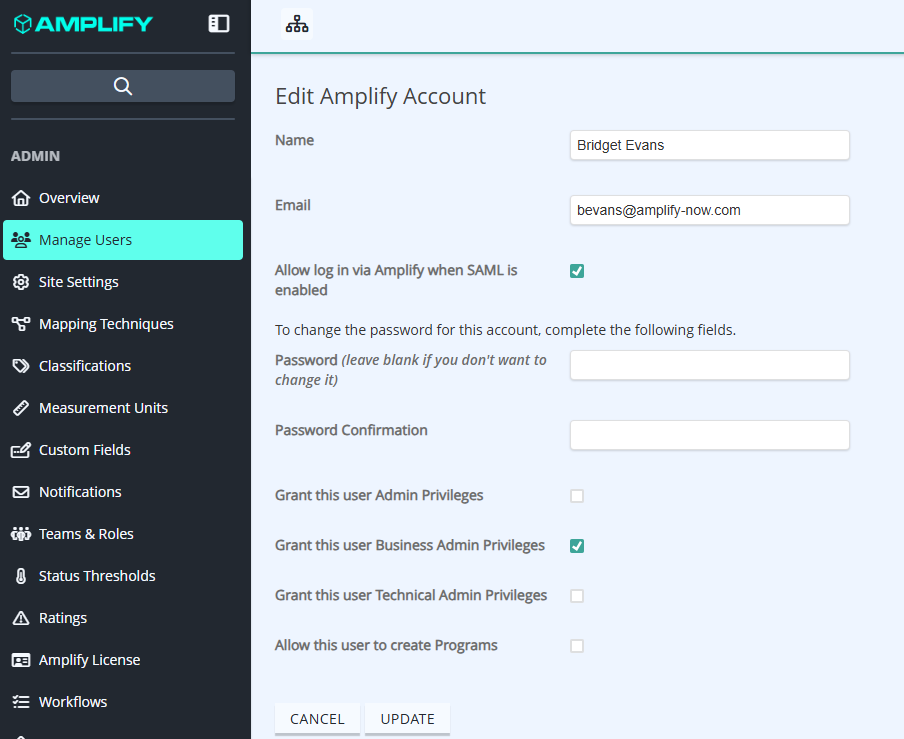Screen dimensions: 904x739
Task: Open the hierarchy tree icon
Action: pos(297,24)
